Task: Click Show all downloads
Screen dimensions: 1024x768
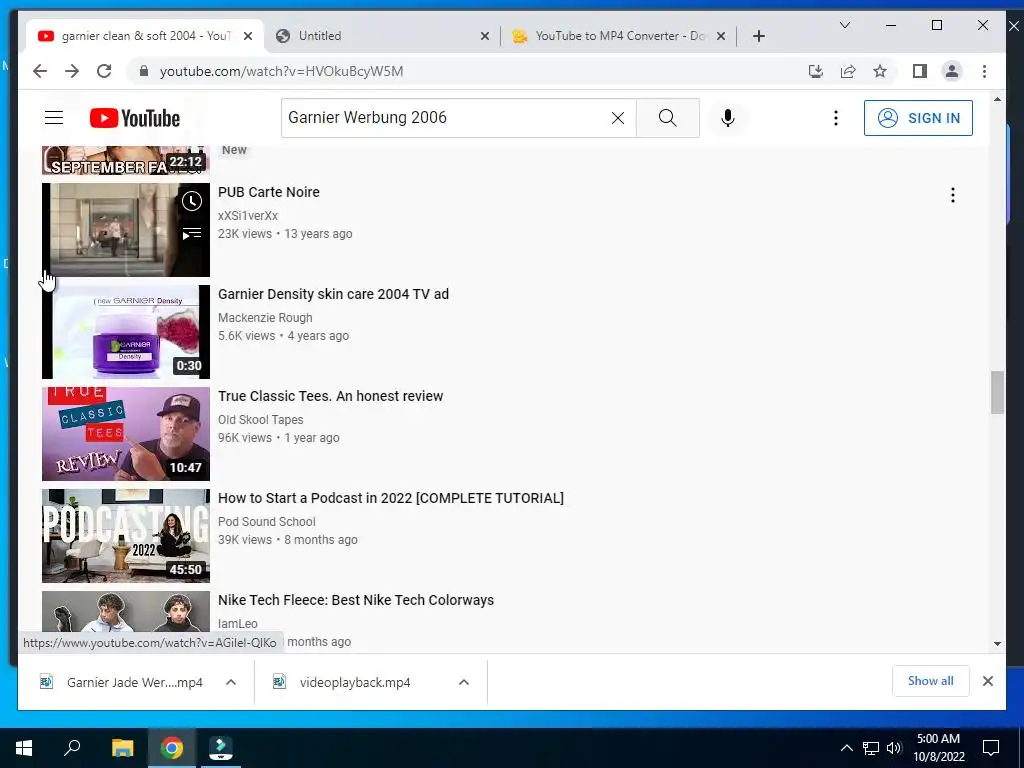Action: click(931, 681)
